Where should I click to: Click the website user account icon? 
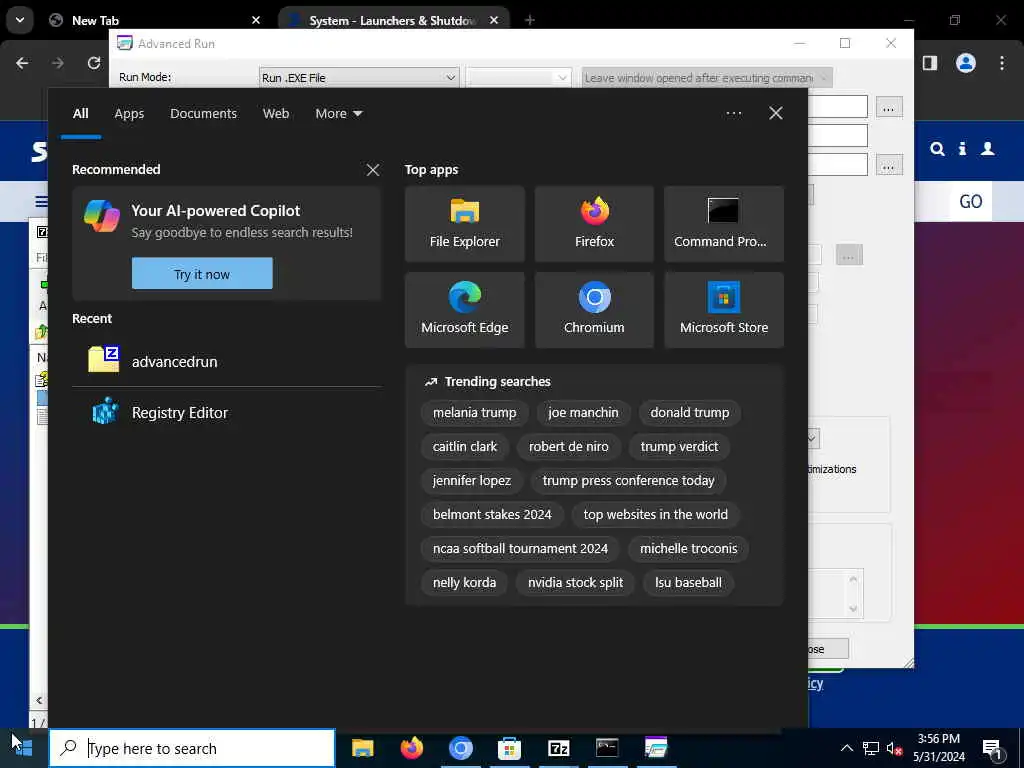click(x=988, y=149)
